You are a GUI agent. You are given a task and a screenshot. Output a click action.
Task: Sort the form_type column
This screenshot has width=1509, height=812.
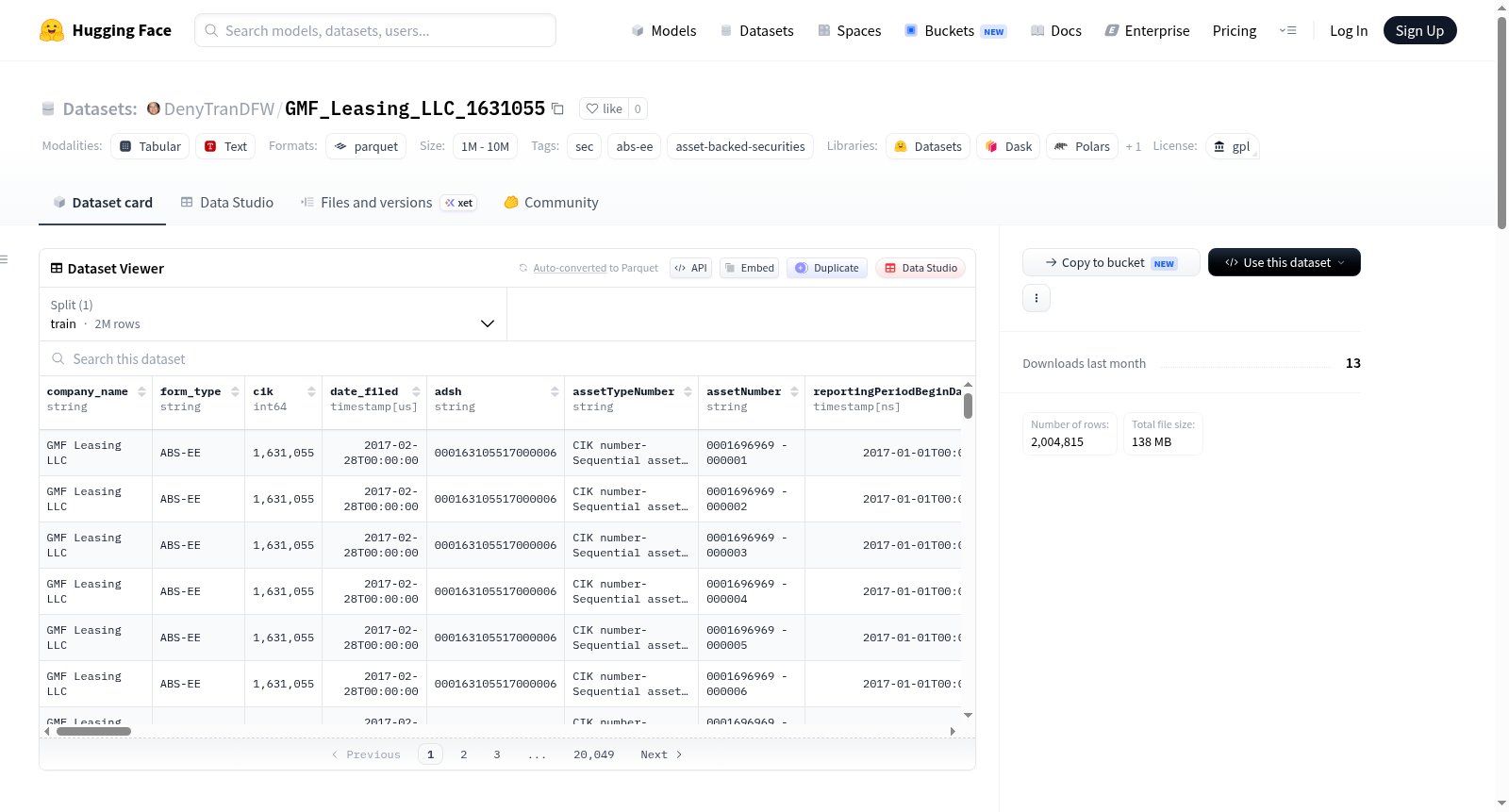point(235,391)
